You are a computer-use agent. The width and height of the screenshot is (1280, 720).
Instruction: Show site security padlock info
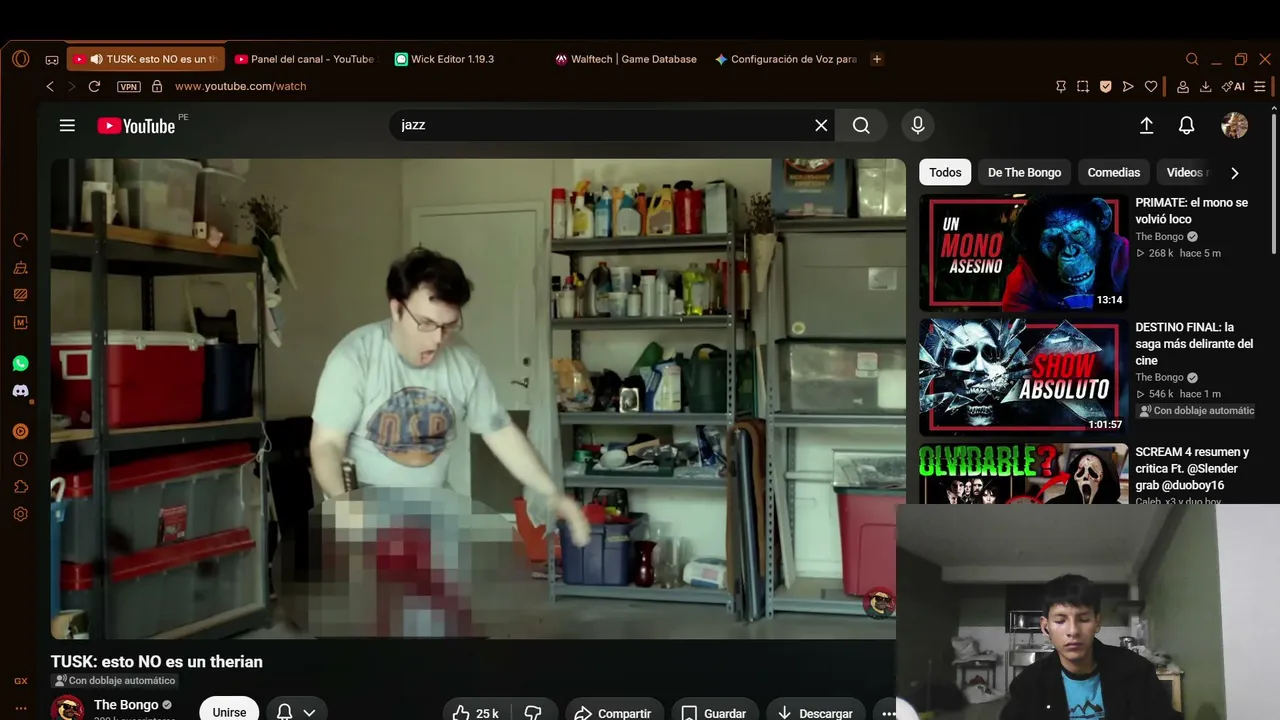pyautogui.click(x=157, y=86)
